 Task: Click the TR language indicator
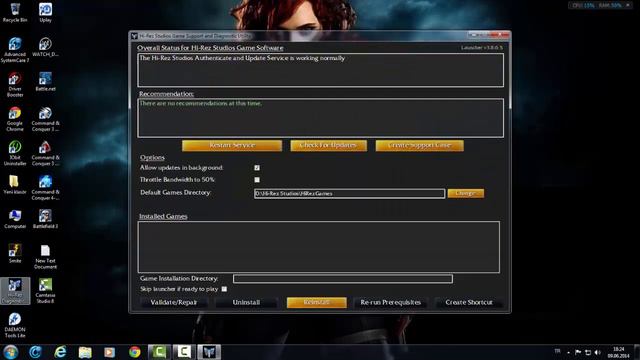click(558, 351)
